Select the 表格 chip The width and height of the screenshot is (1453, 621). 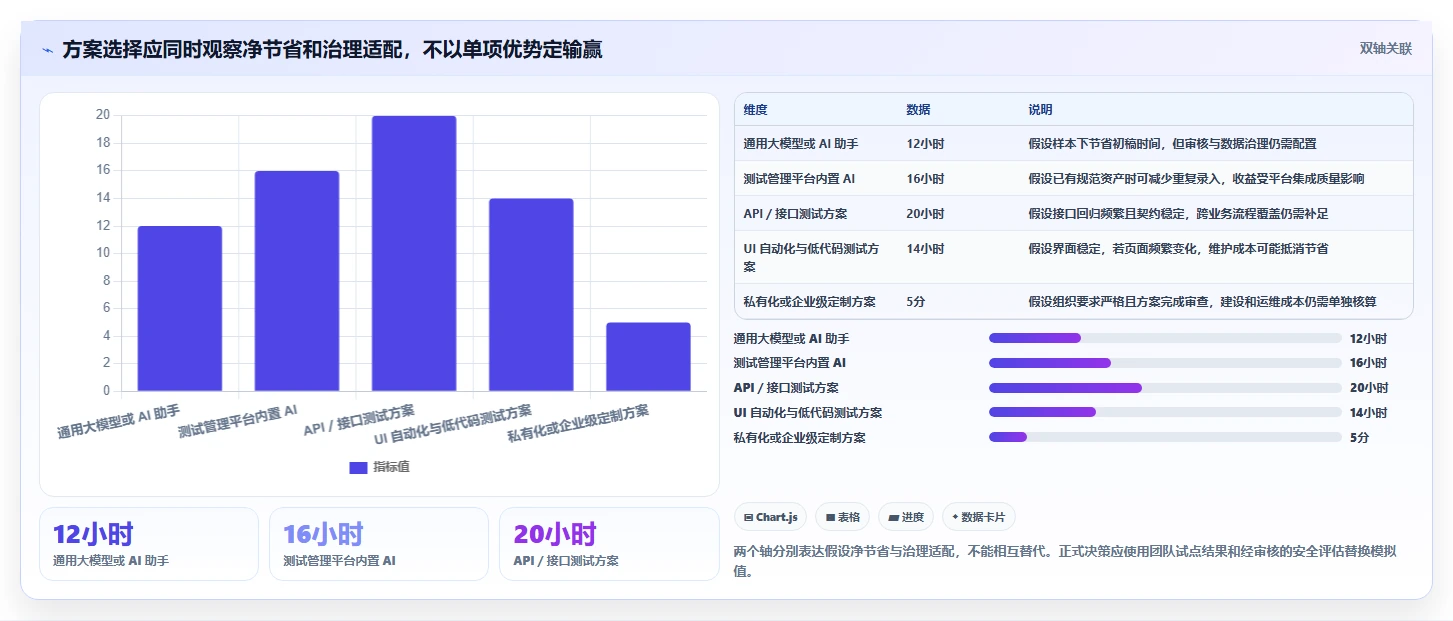[x=842, y=517]
